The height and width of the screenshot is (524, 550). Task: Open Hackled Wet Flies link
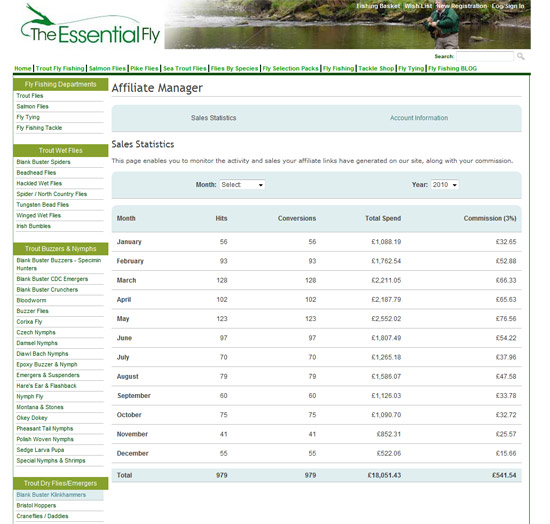coord(39,183)
